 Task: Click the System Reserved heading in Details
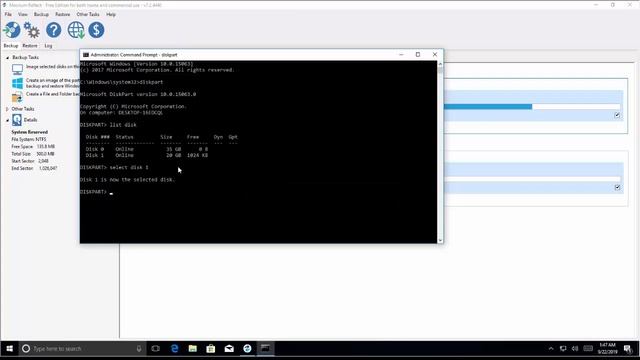(29, 132)
